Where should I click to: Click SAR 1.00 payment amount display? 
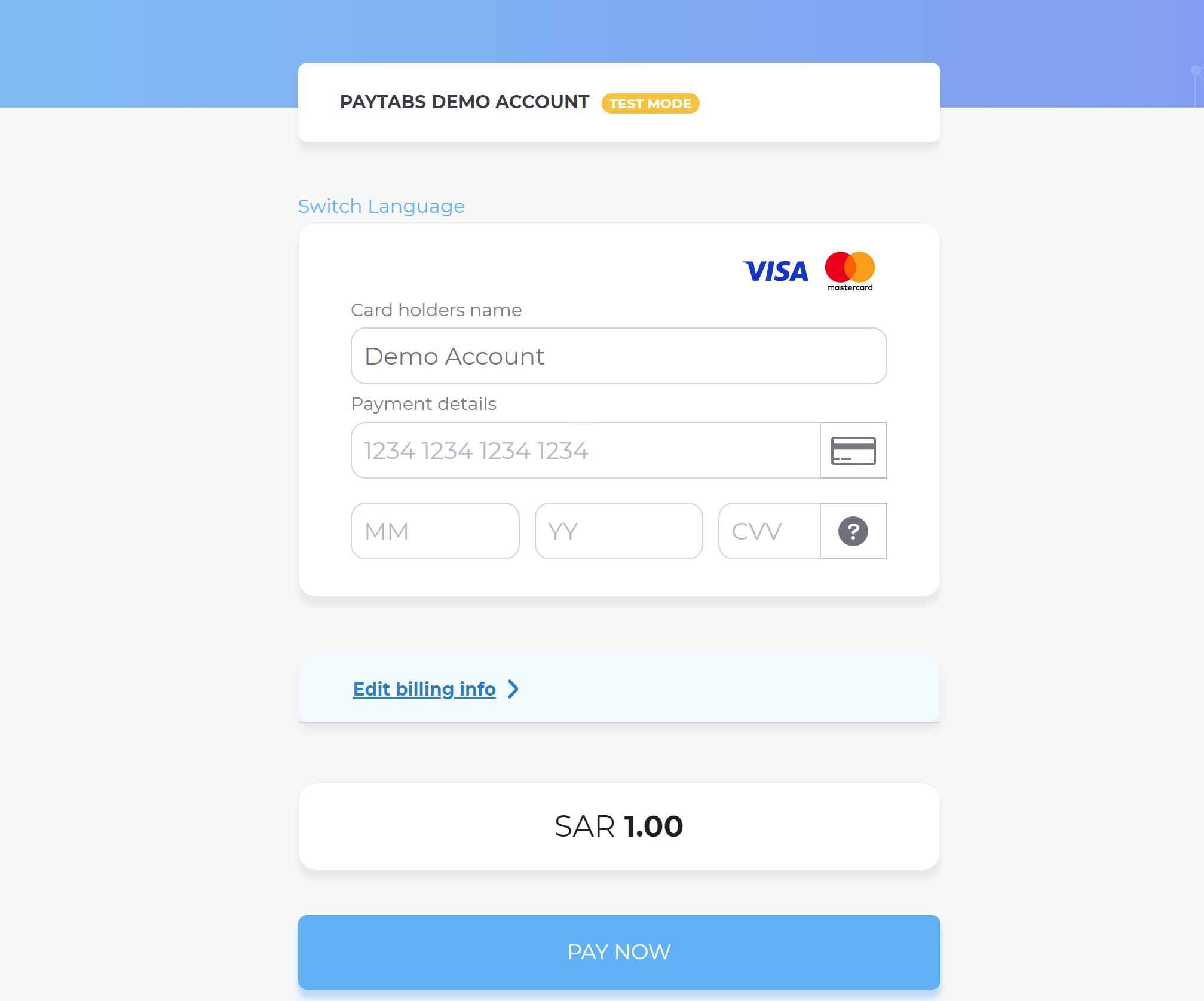click(x=618, y=826)
